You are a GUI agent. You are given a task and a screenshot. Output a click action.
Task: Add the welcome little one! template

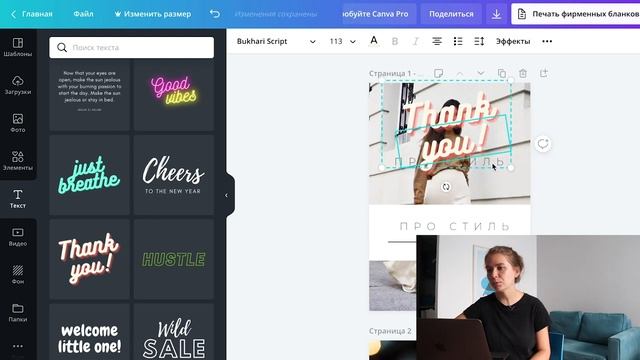coord(89,332)
